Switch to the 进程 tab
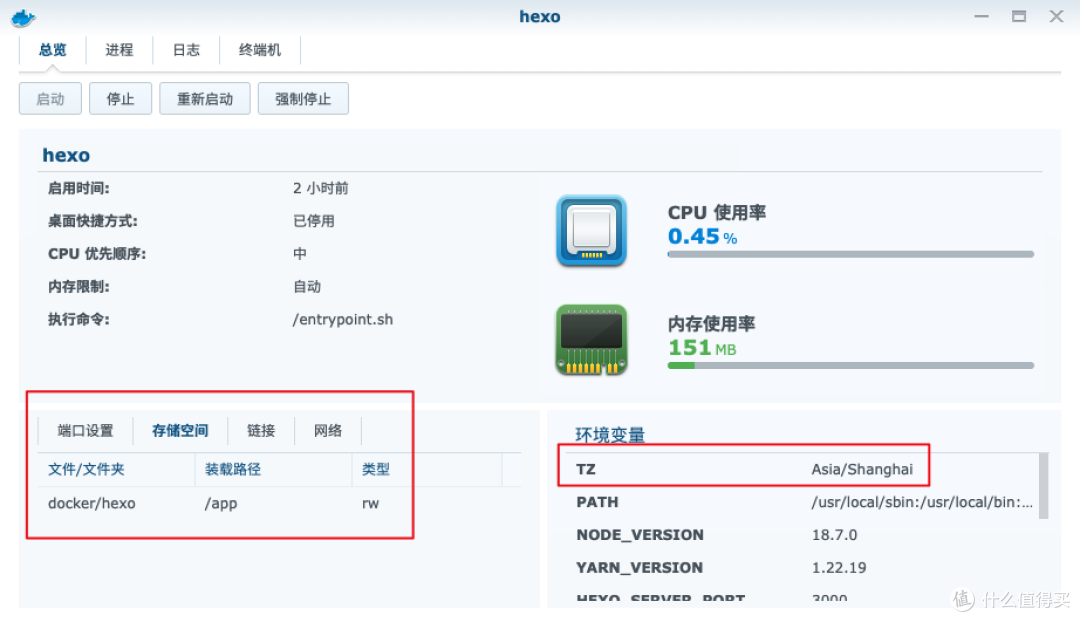 [x=119, y=50]
